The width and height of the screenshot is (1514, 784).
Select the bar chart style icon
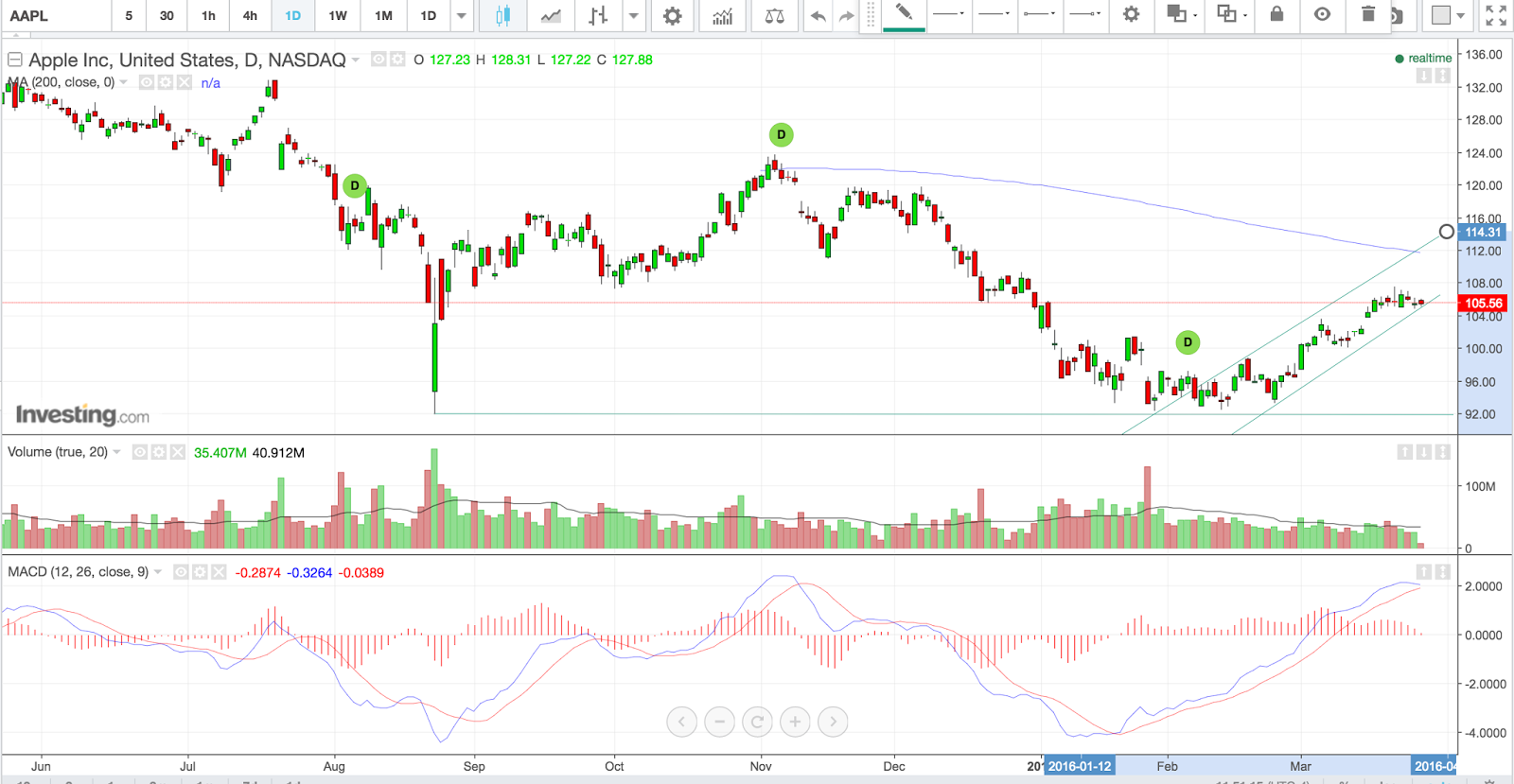coord(597,15)
